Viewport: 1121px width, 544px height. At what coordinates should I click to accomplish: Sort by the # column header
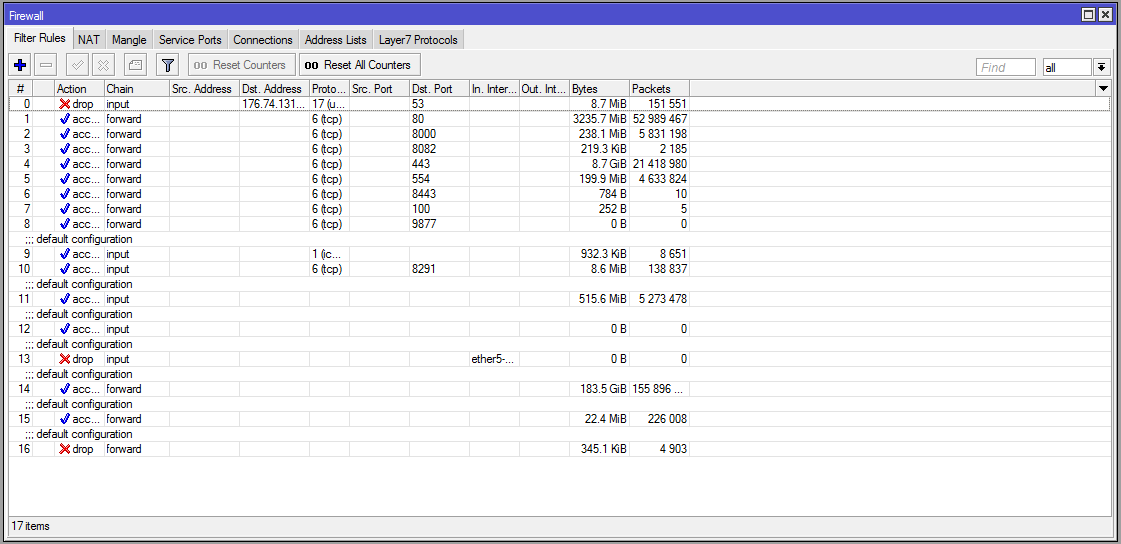(21, 89)
